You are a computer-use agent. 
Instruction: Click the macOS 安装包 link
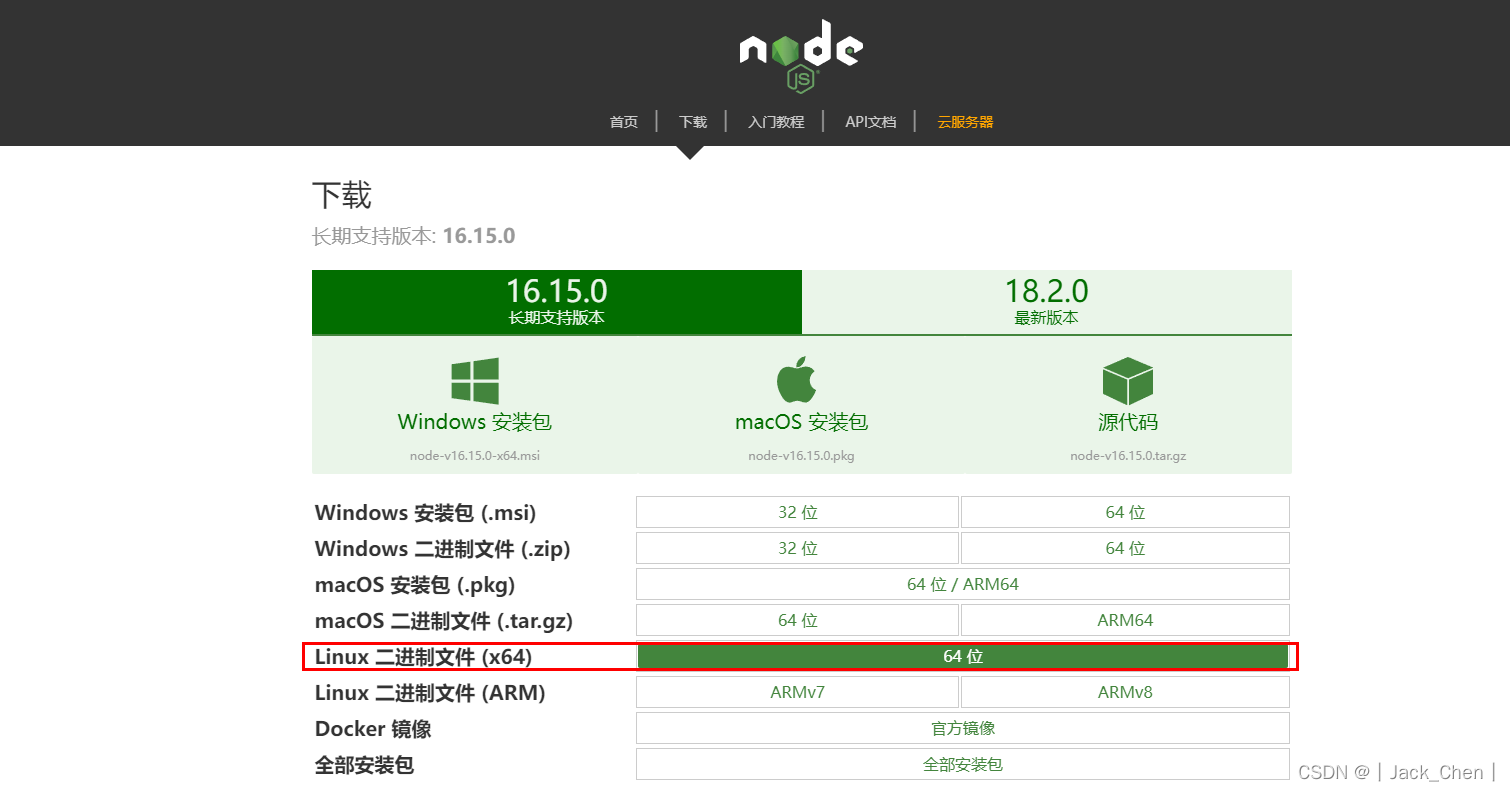coord(801,422)
